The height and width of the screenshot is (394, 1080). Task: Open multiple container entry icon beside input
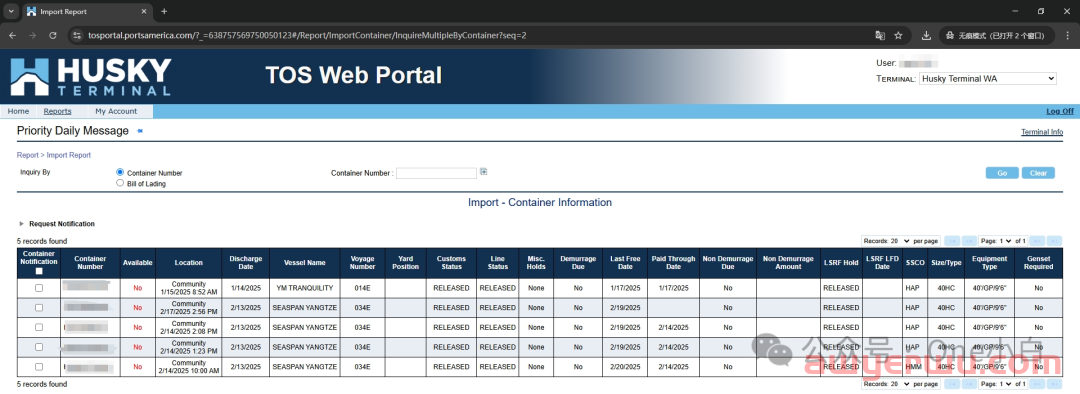click(x=484, y=172)
